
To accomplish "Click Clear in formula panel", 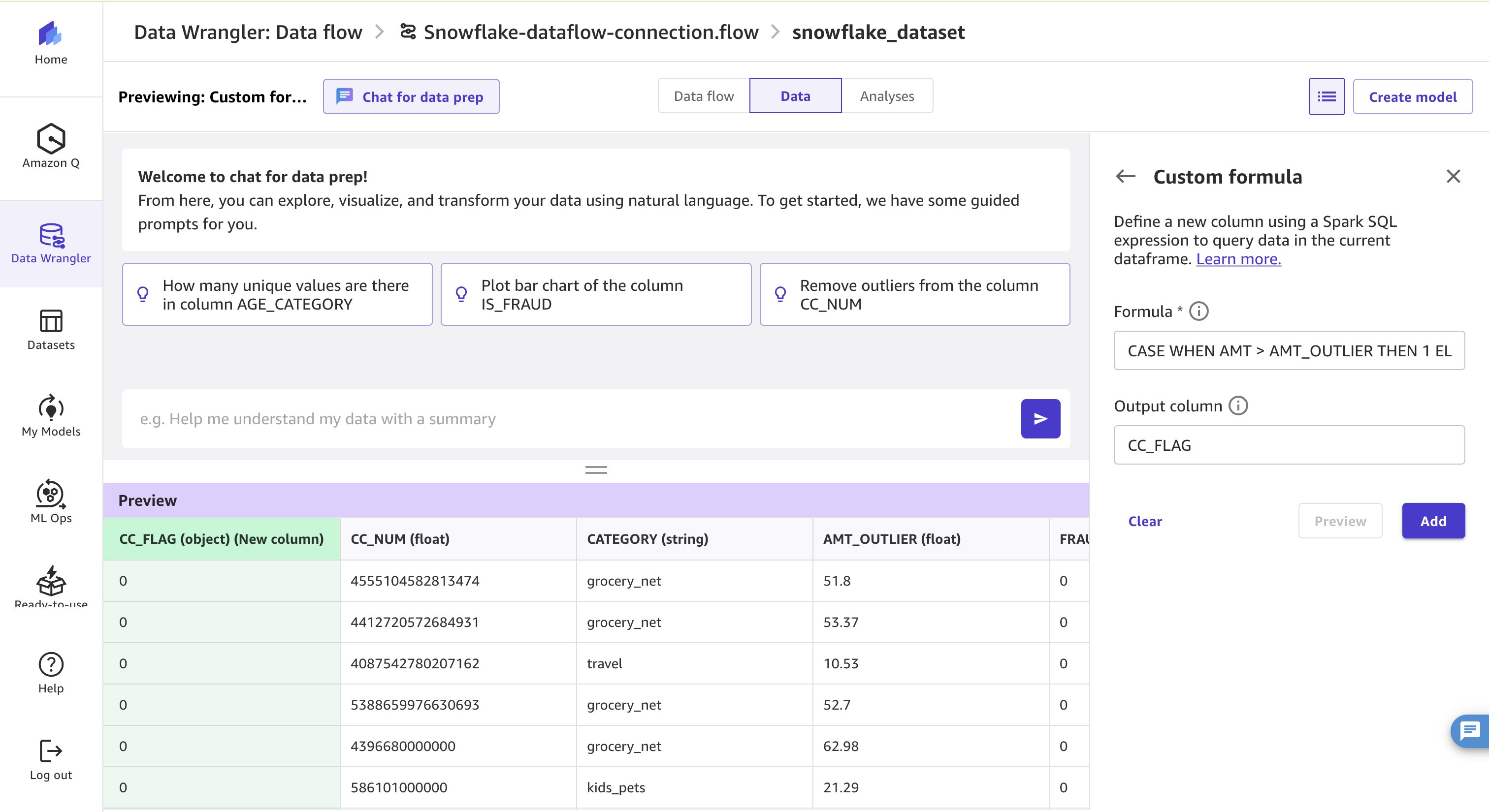I will (1144, 521).
